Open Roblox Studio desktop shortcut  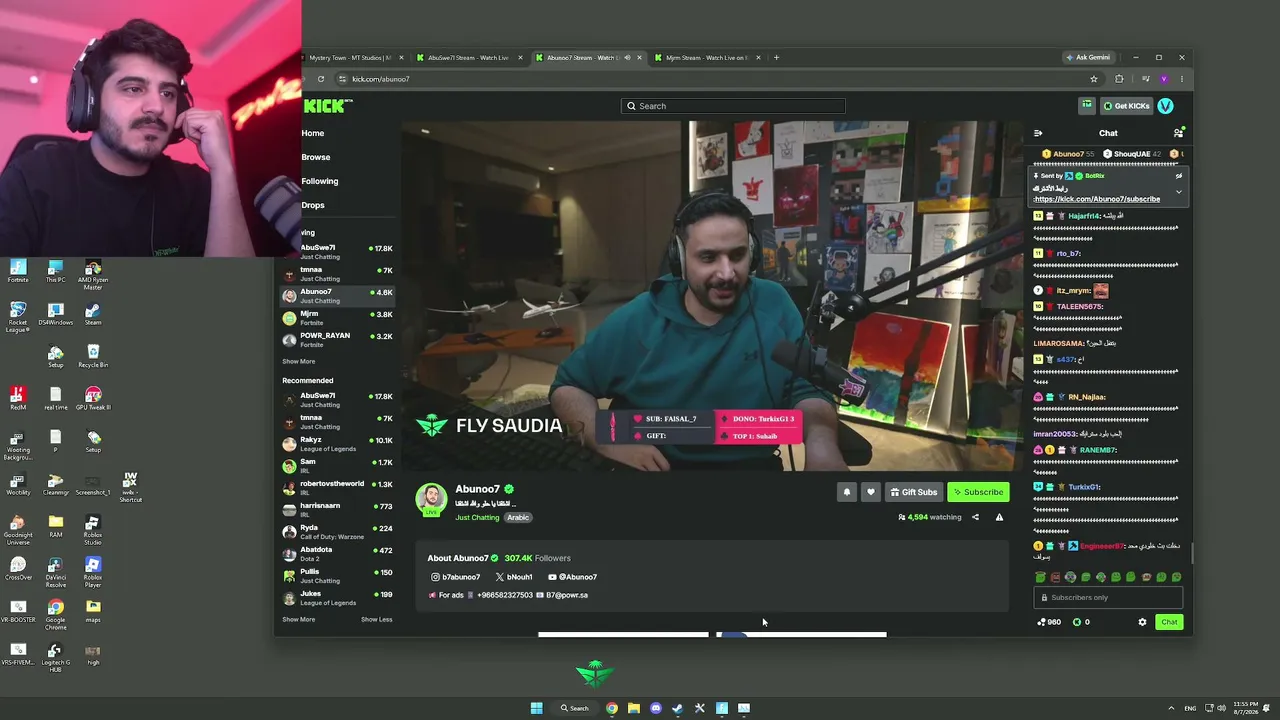pyautogui.click(x=93, y=527)
